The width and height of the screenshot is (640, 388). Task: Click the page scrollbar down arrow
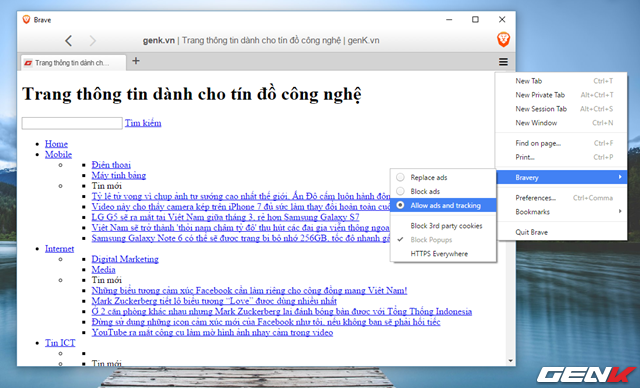point(510,361)
